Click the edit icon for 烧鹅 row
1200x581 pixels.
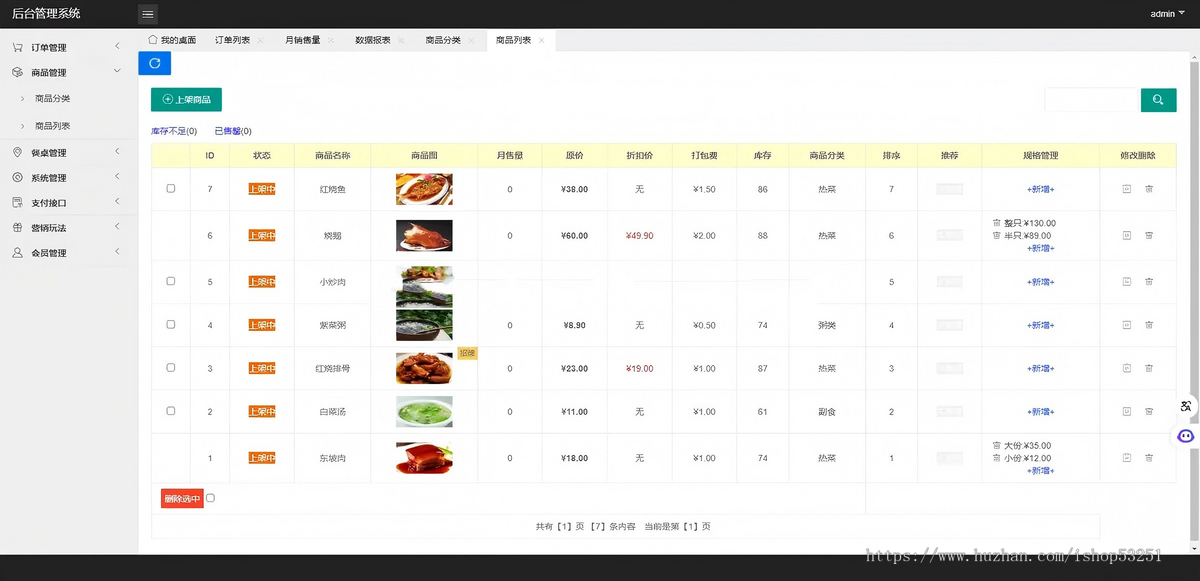pyautogui.click(x=1127, y=236)
